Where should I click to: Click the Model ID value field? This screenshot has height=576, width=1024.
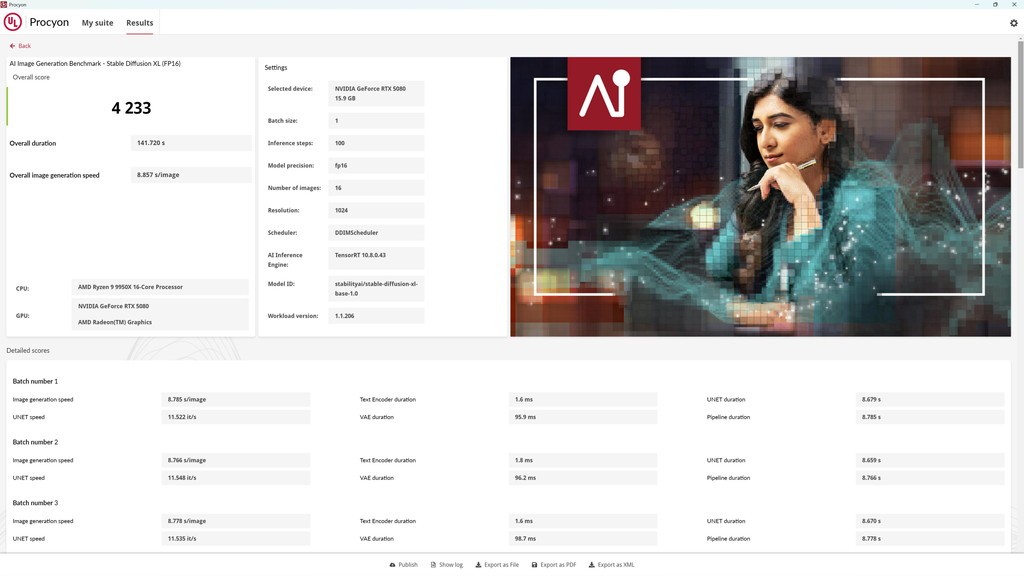(378, 288)
